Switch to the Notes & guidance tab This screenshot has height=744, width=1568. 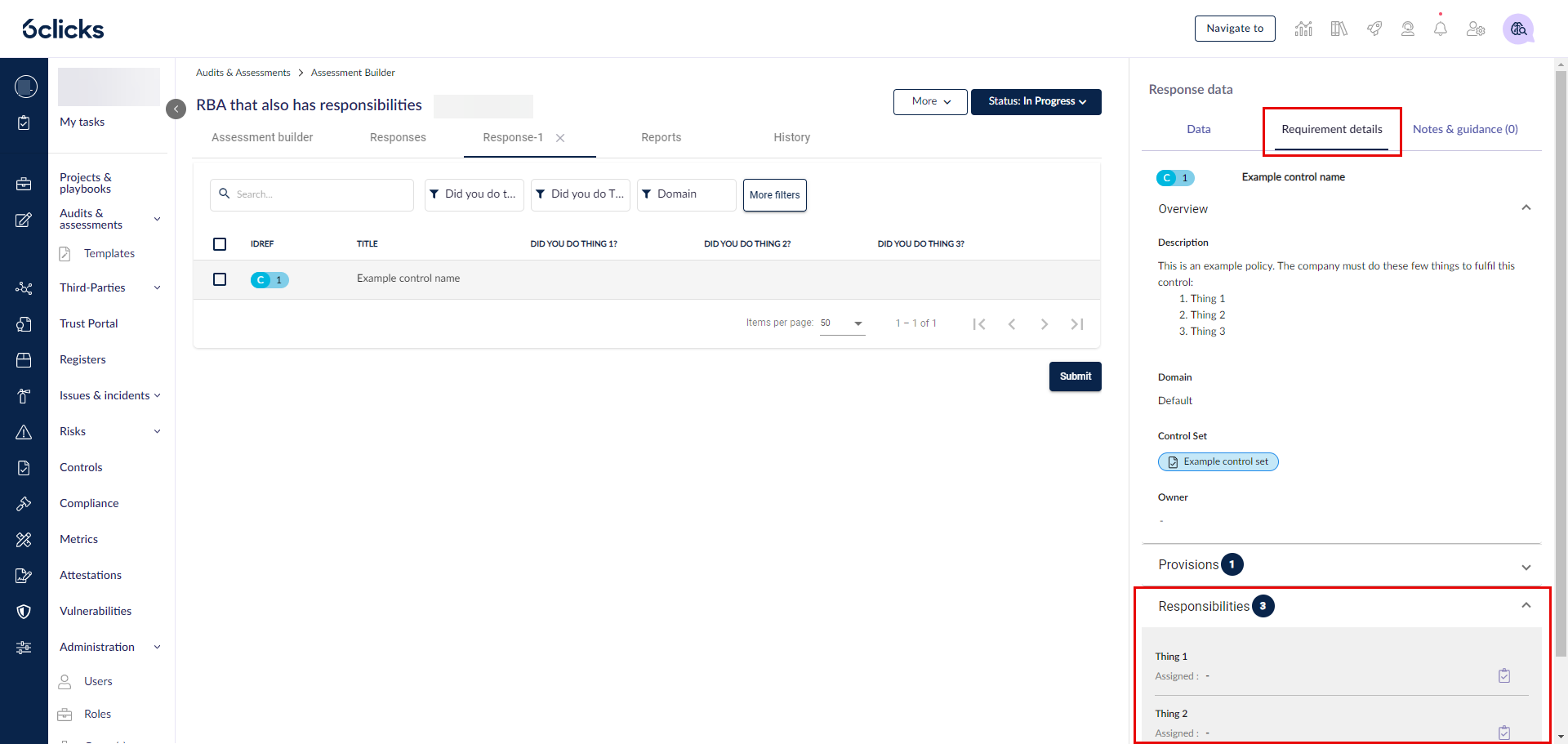[1465, 129]
